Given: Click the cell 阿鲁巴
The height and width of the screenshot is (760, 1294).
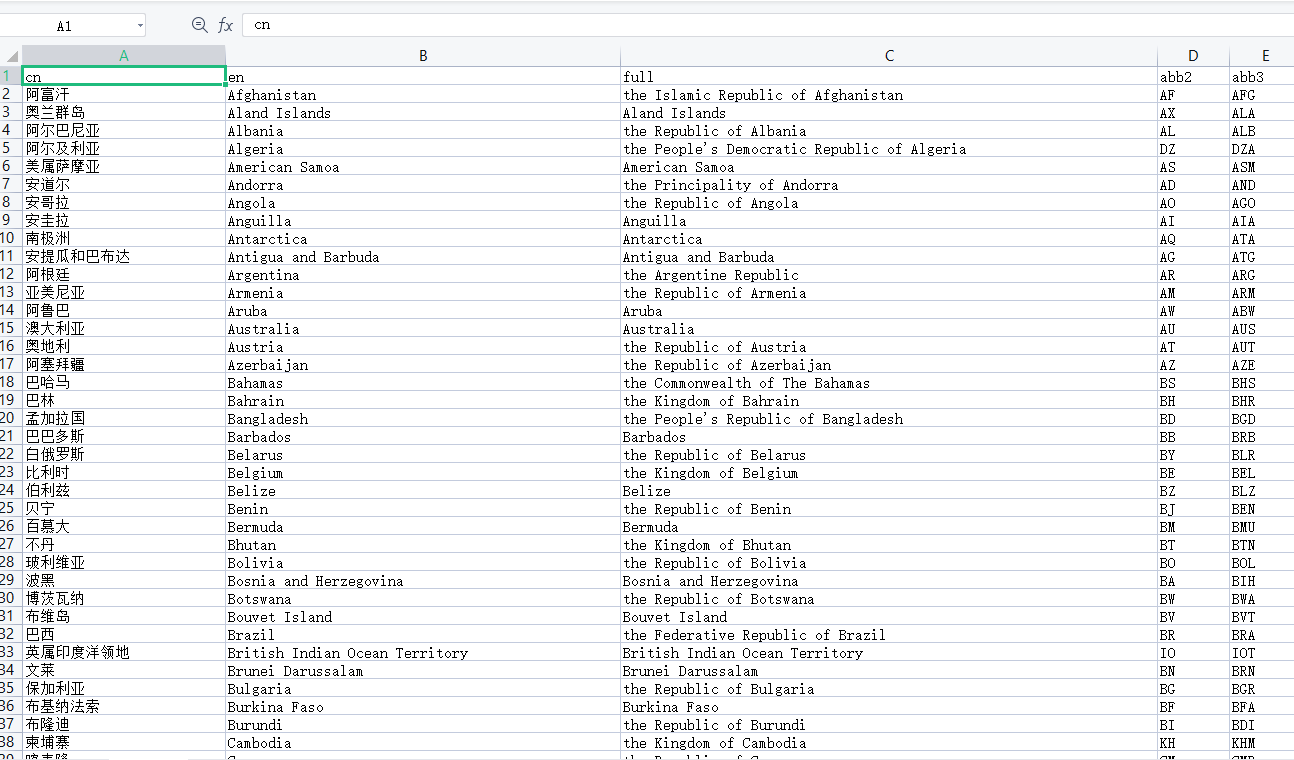Looking at the screenshot, I should click(124, 311).
